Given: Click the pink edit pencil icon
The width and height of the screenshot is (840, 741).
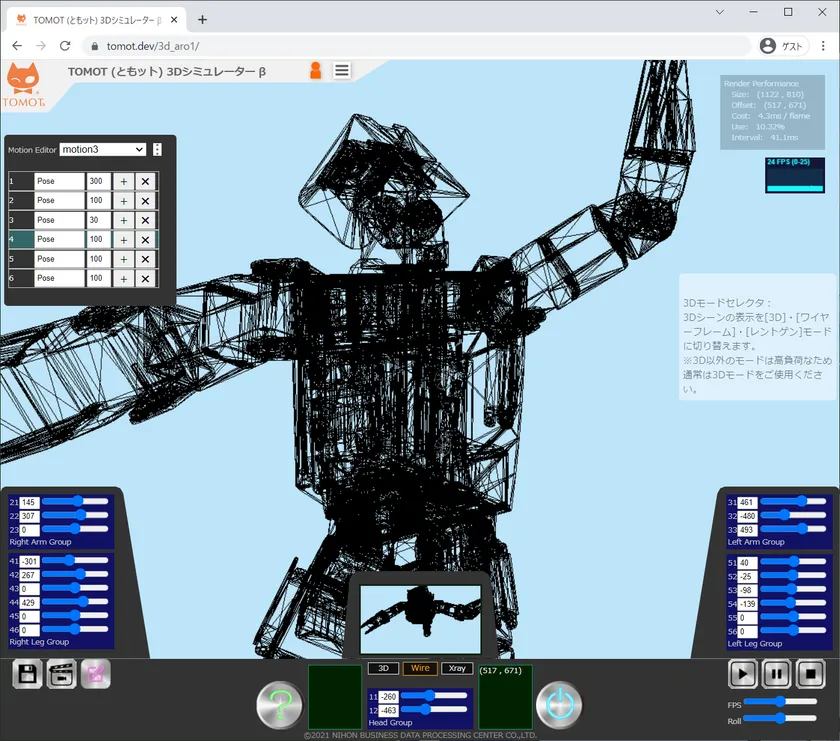Looking at the screenshot, I should pyautogui.click(x=96, y=674).
